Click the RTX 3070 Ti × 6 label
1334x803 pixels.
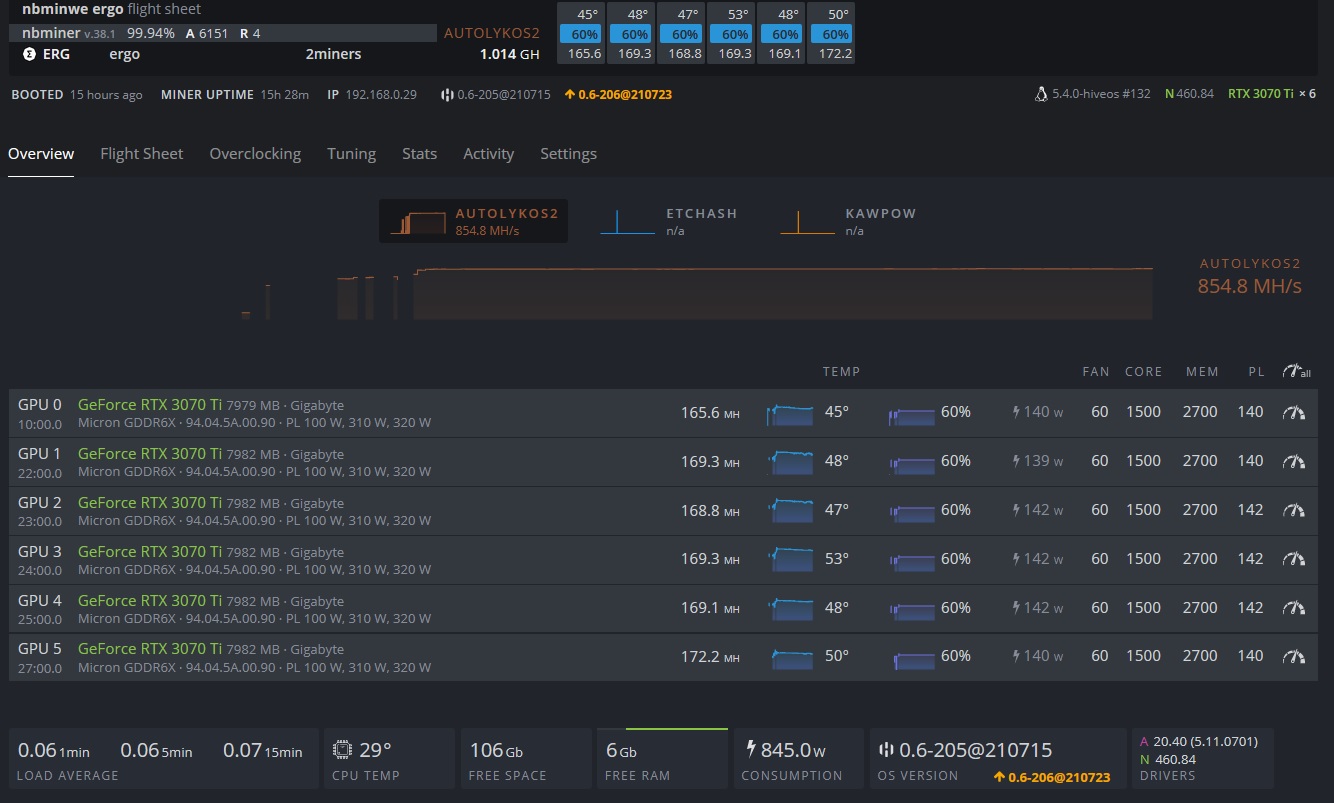click(x=1272, y=94)
